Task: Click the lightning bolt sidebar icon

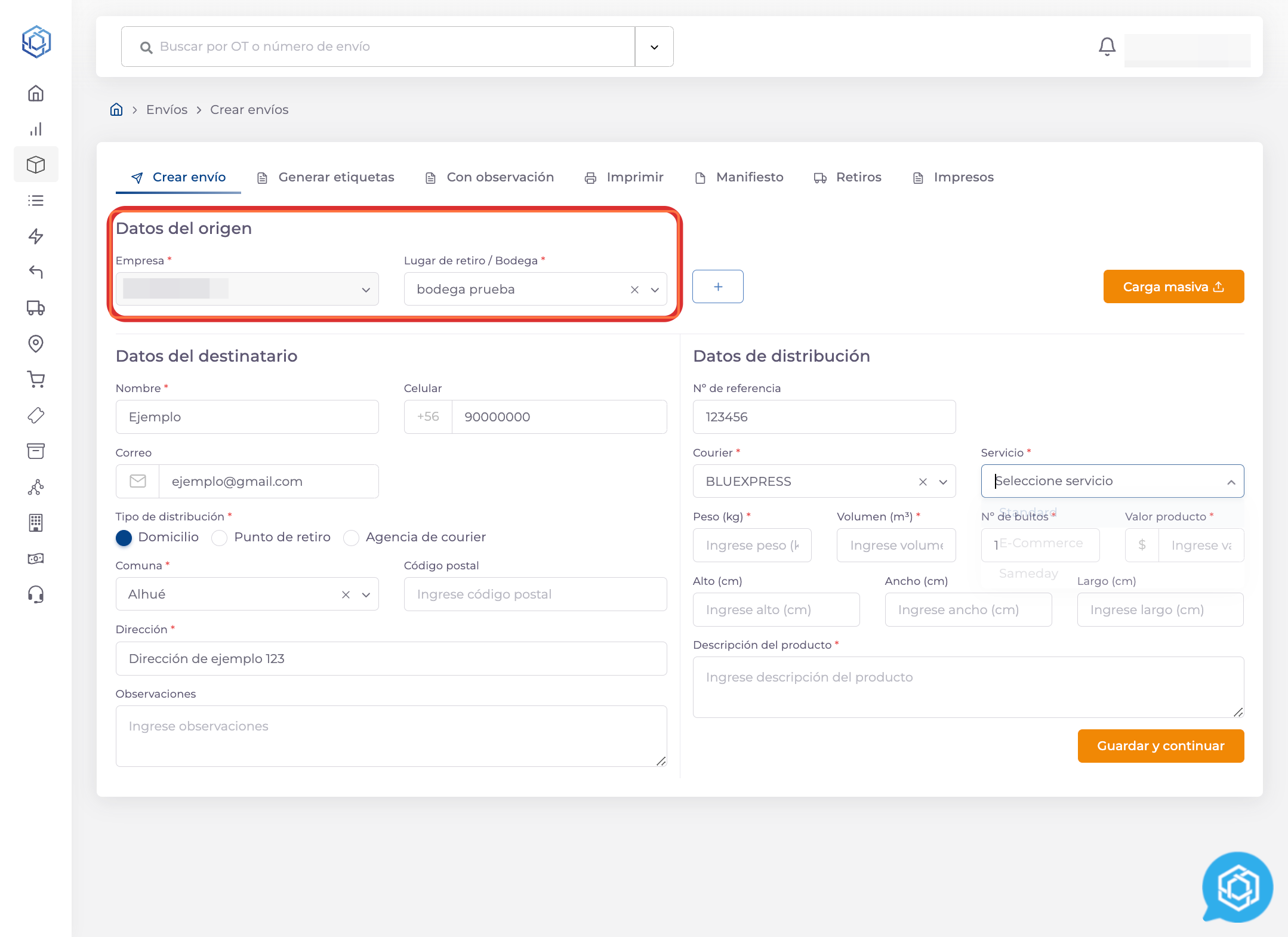Action: [36, 236]
